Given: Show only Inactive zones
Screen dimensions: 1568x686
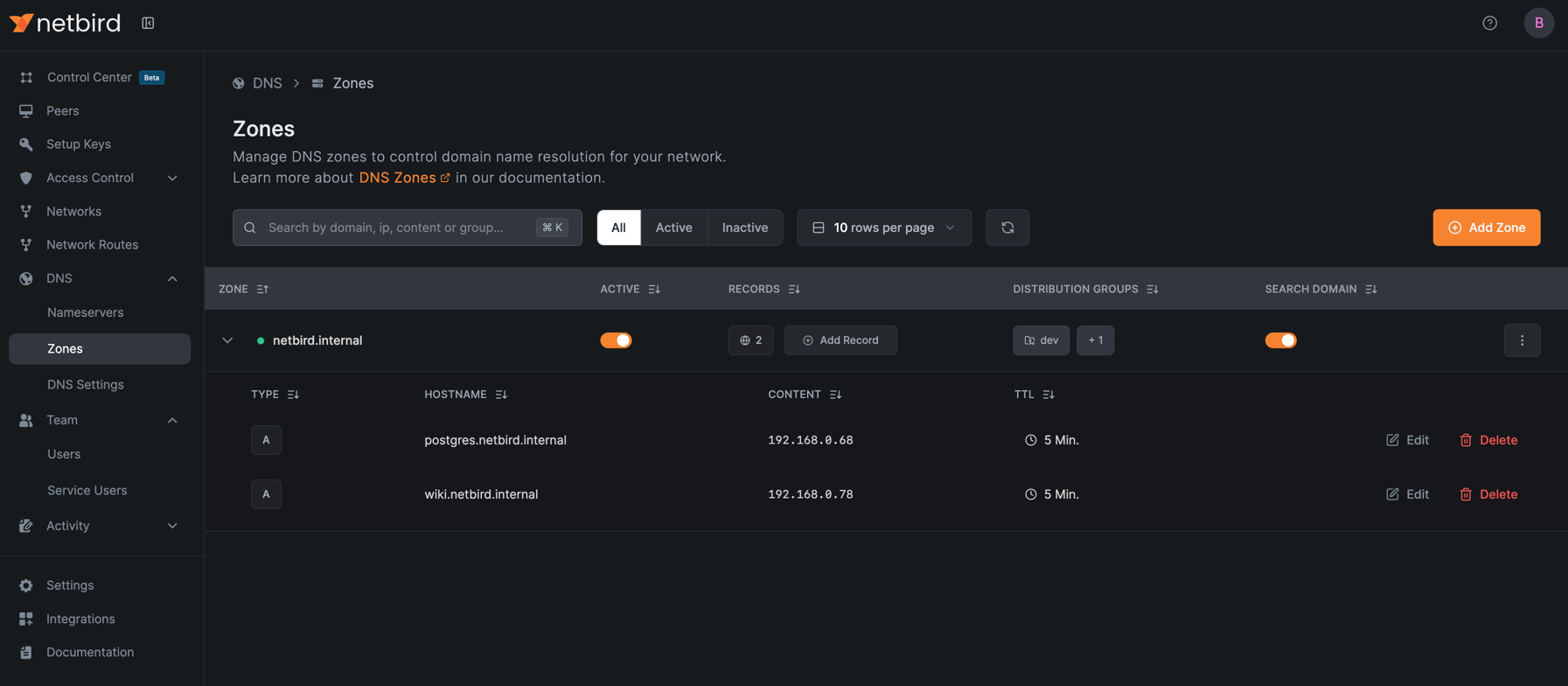Looking at the screenshot, I should click(744, 227).
